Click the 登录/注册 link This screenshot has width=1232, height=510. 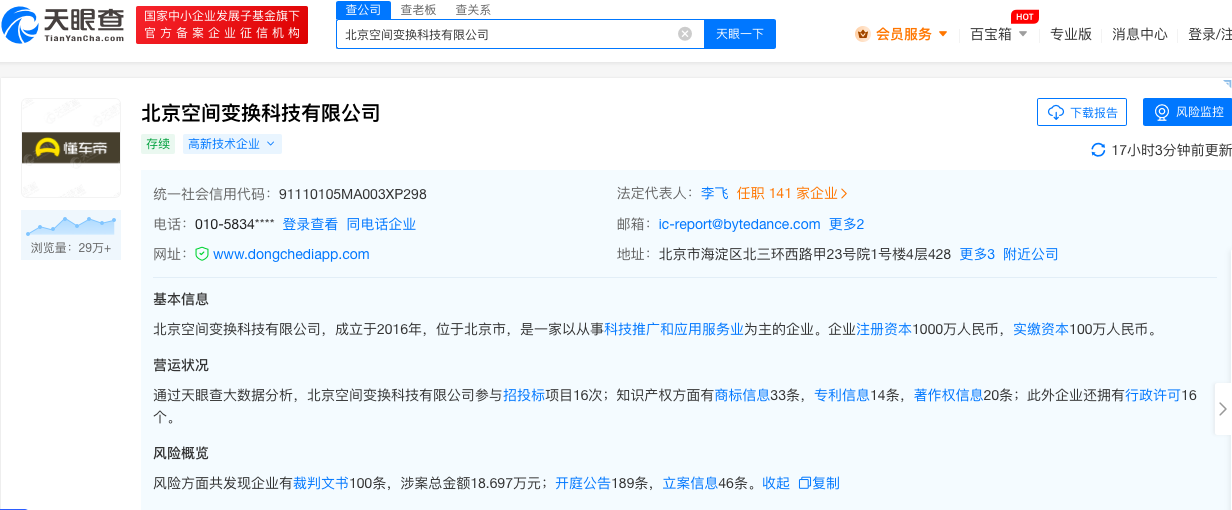point(1209,34)
